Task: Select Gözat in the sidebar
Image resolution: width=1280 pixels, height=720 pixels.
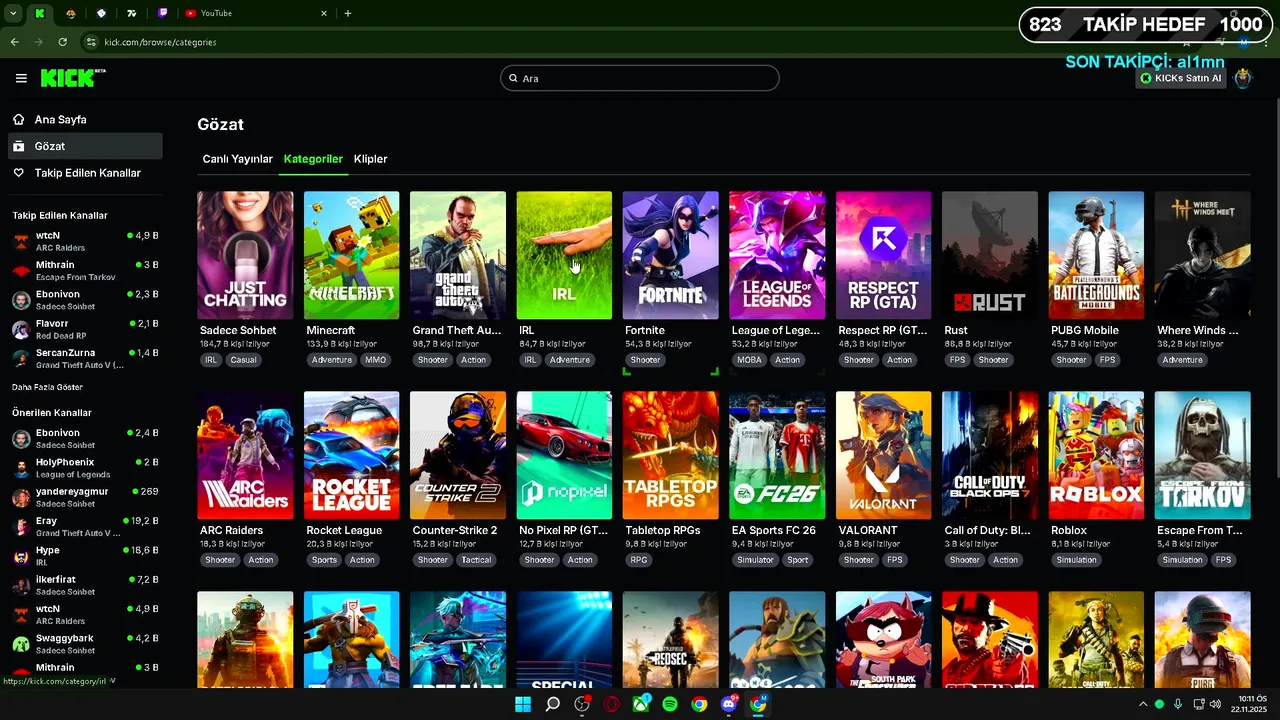Action: point(84,146)
